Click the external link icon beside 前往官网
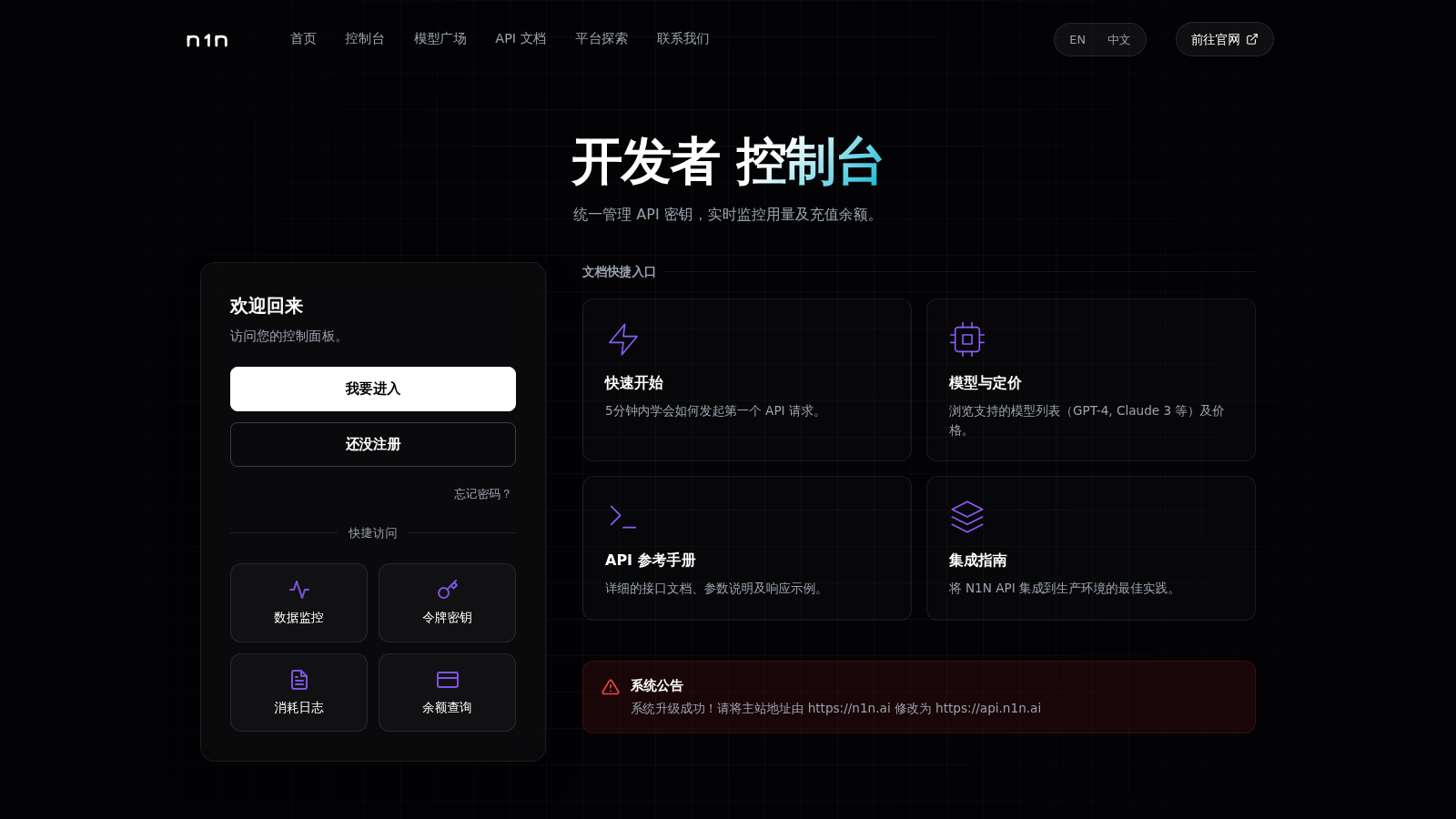1456x819 pixels. point(1252,39)
